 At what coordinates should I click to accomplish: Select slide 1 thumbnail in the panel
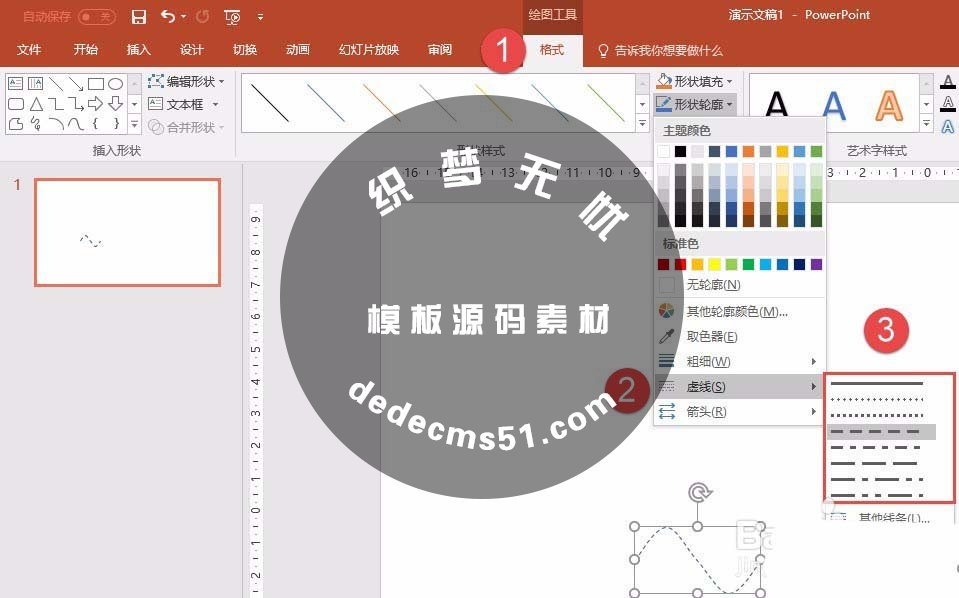point(127,232)
